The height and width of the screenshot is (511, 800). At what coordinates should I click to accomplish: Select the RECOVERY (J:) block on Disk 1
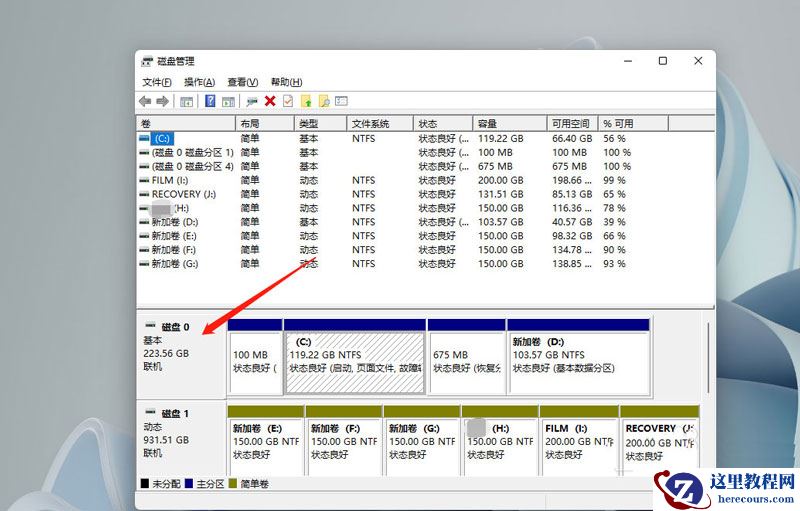point(659,441)
